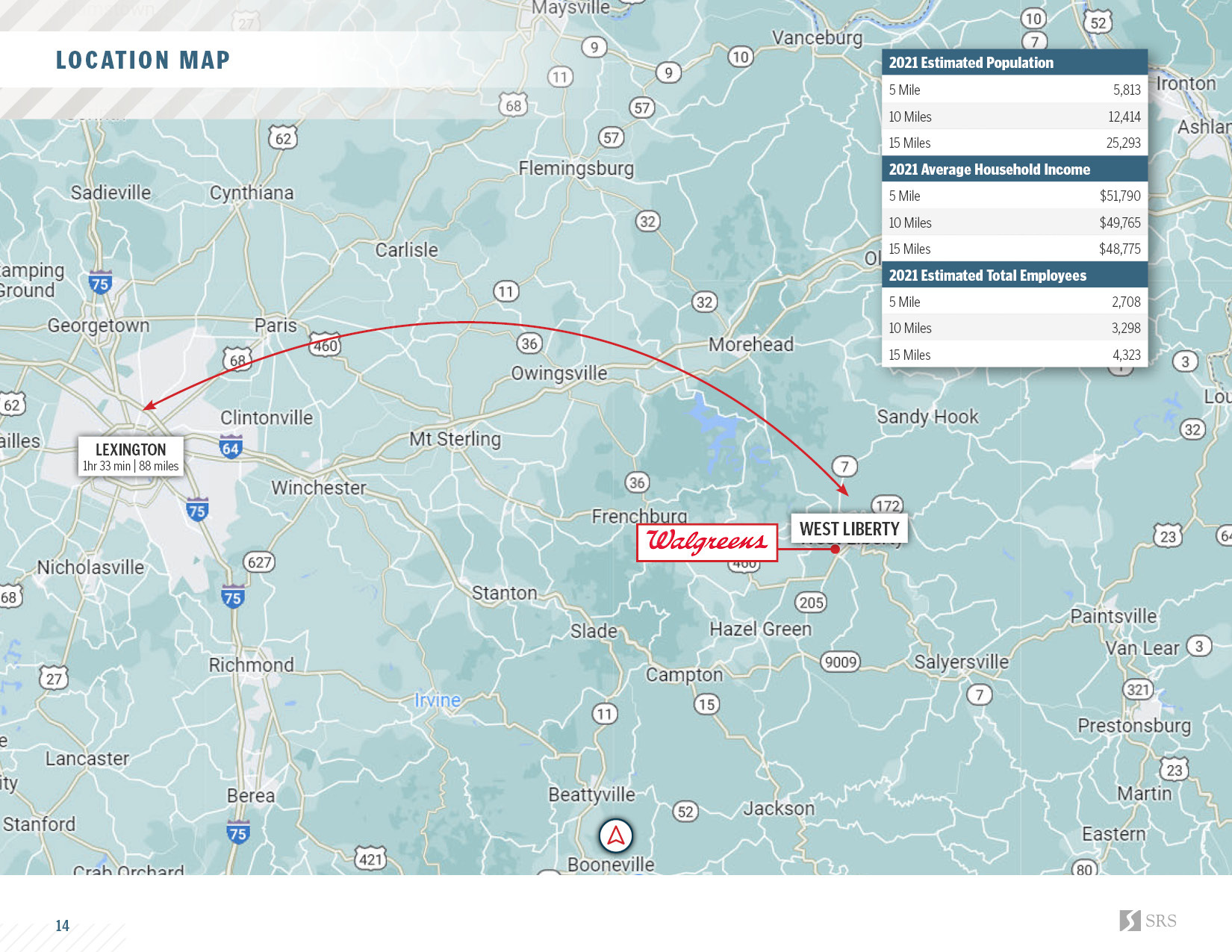Click the Hazel Green town label
1232x952 pixels.
point(760,629)
